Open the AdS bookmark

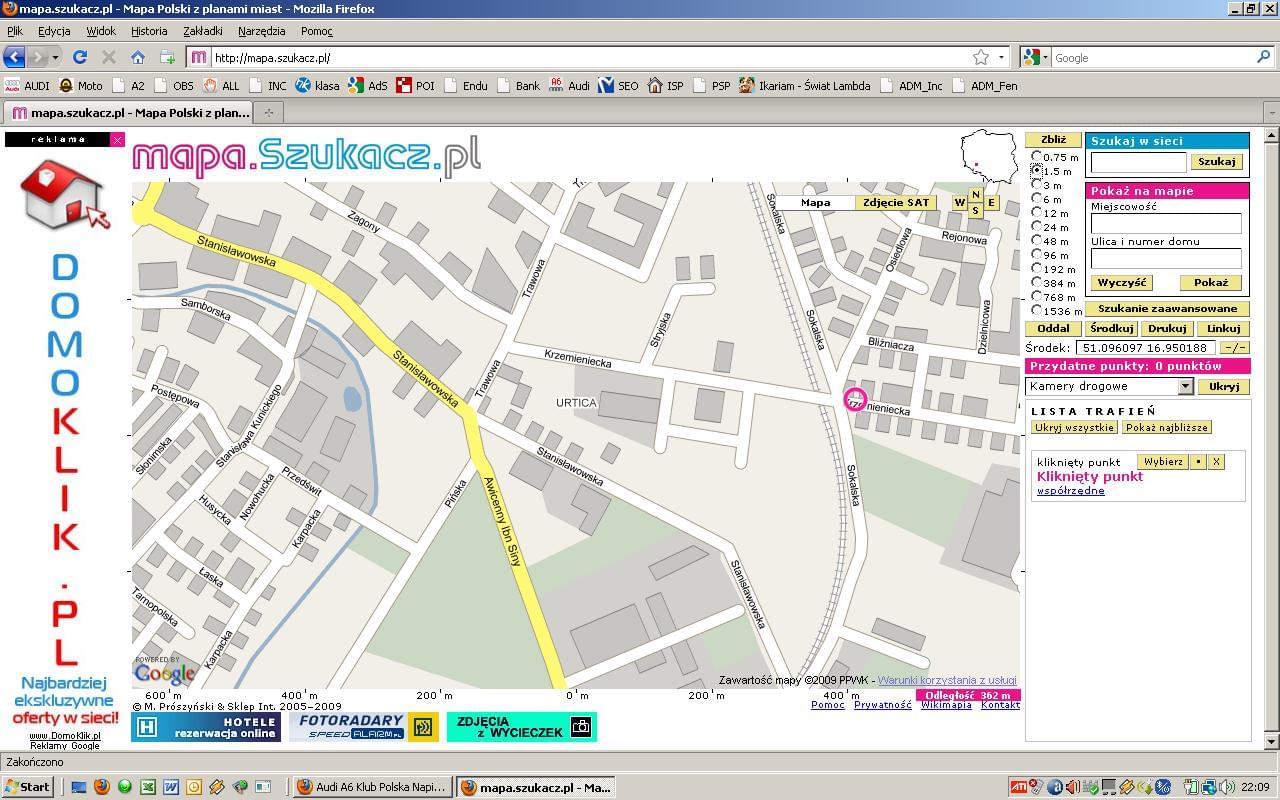click(367, 86)
